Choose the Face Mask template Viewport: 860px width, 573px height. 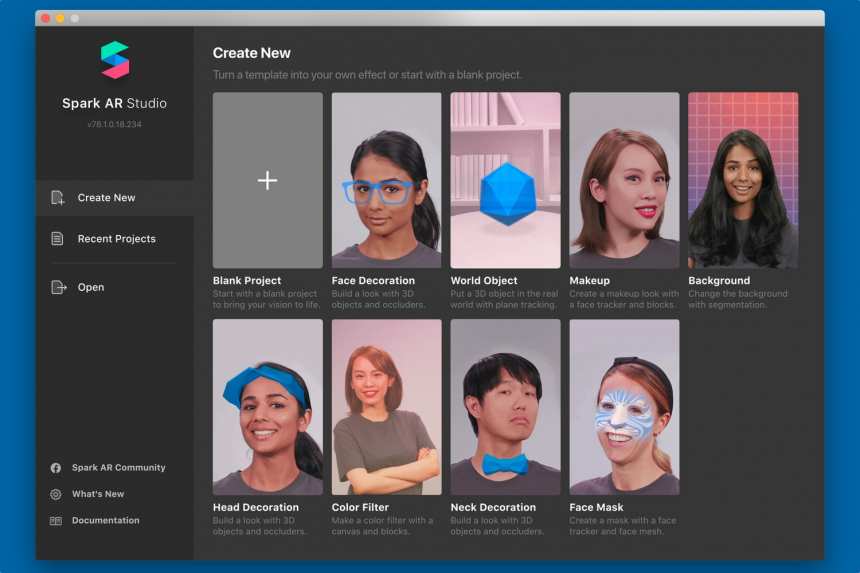[624, 406]
